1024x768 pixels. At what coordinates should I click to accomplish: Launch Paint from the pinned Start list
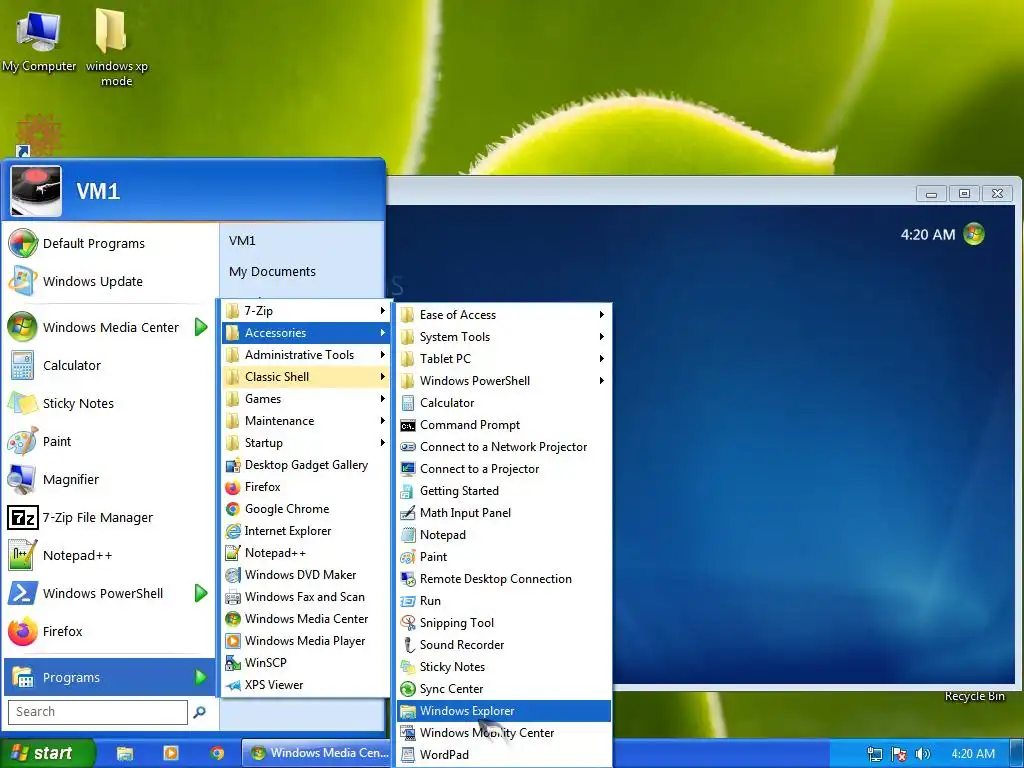[109, 441]
